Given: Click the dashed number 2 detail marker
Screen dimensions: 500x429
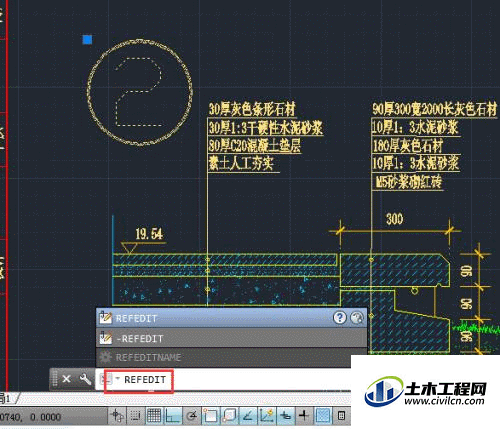Looking at the screenshot, I should coord(139,92).
